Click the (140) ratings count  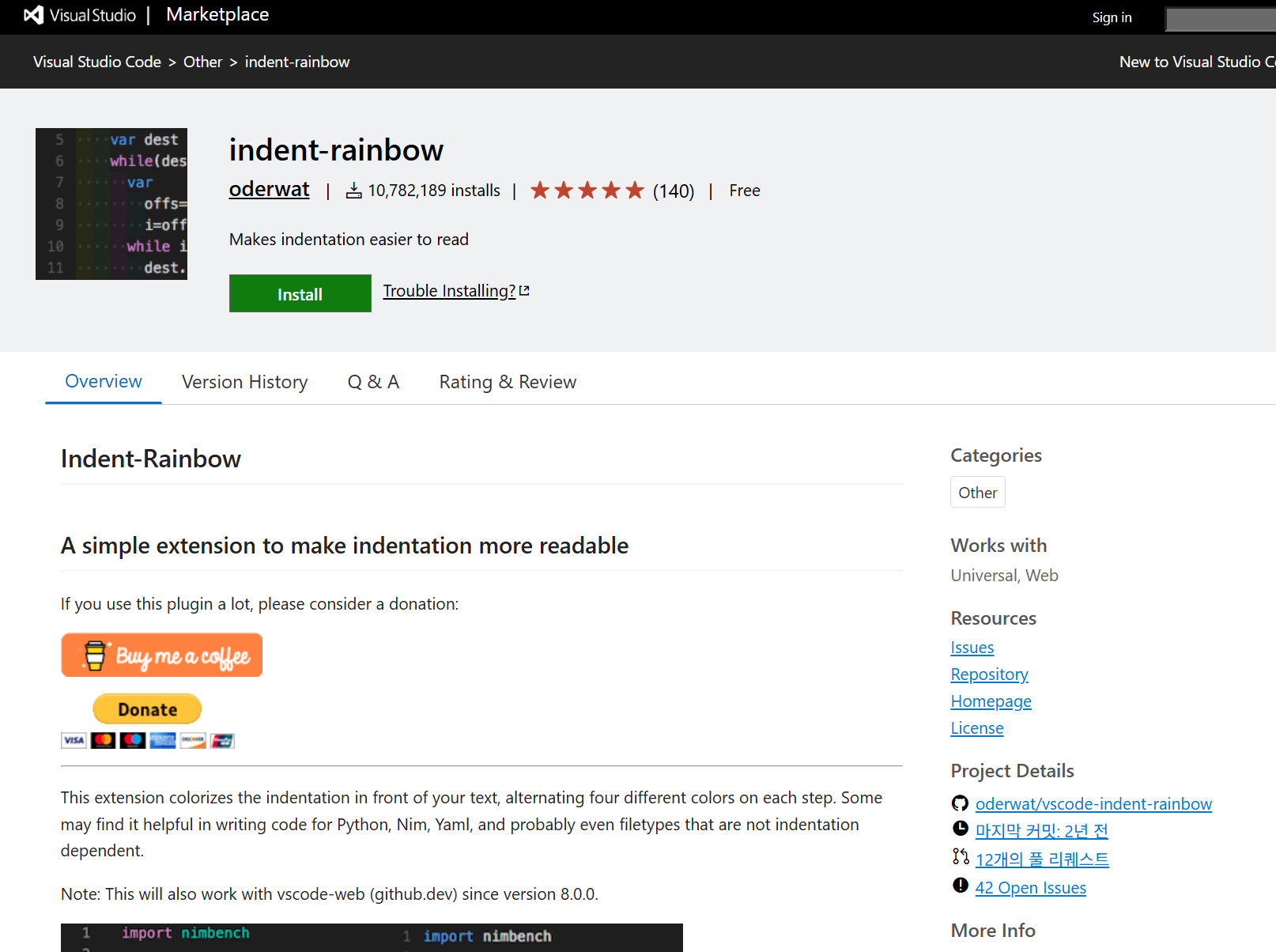click(674, 191)
